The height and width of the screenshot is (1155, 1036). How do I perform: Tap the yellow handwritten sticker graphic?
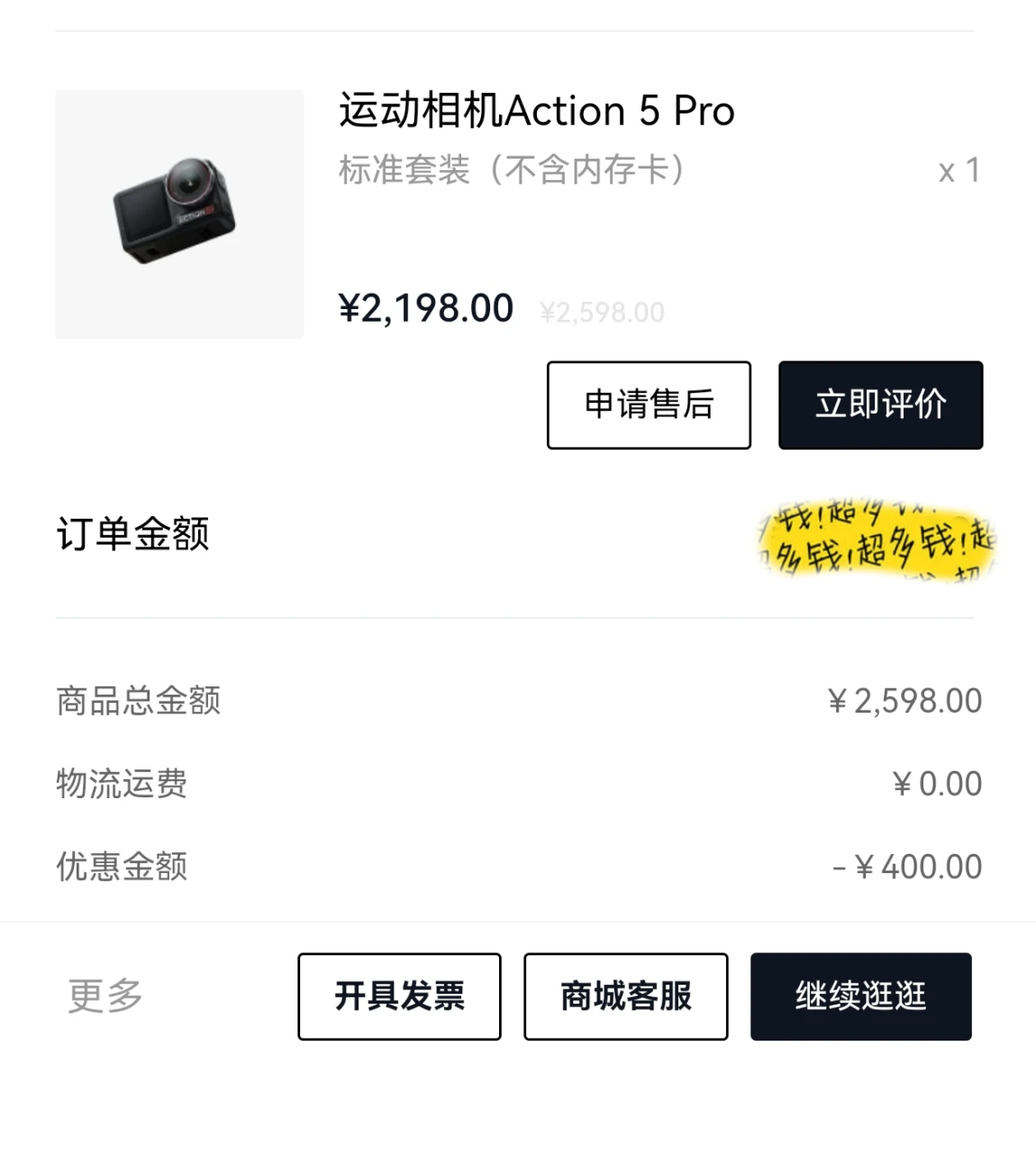876,539
